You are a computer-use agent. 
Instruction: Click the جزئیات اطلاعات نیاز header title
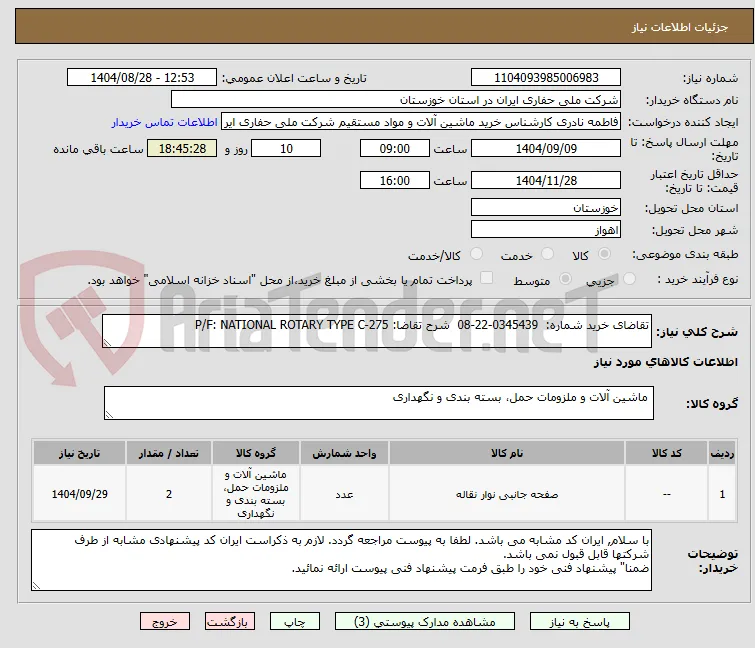pyautogui.click(x=679, y=27)
